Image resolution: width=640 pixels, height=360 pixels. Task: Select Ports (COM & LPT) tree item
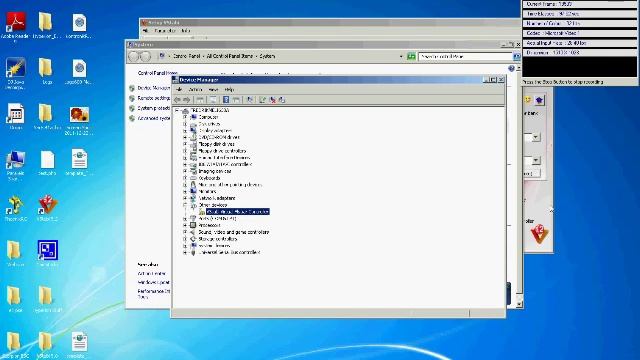[217, 218]
